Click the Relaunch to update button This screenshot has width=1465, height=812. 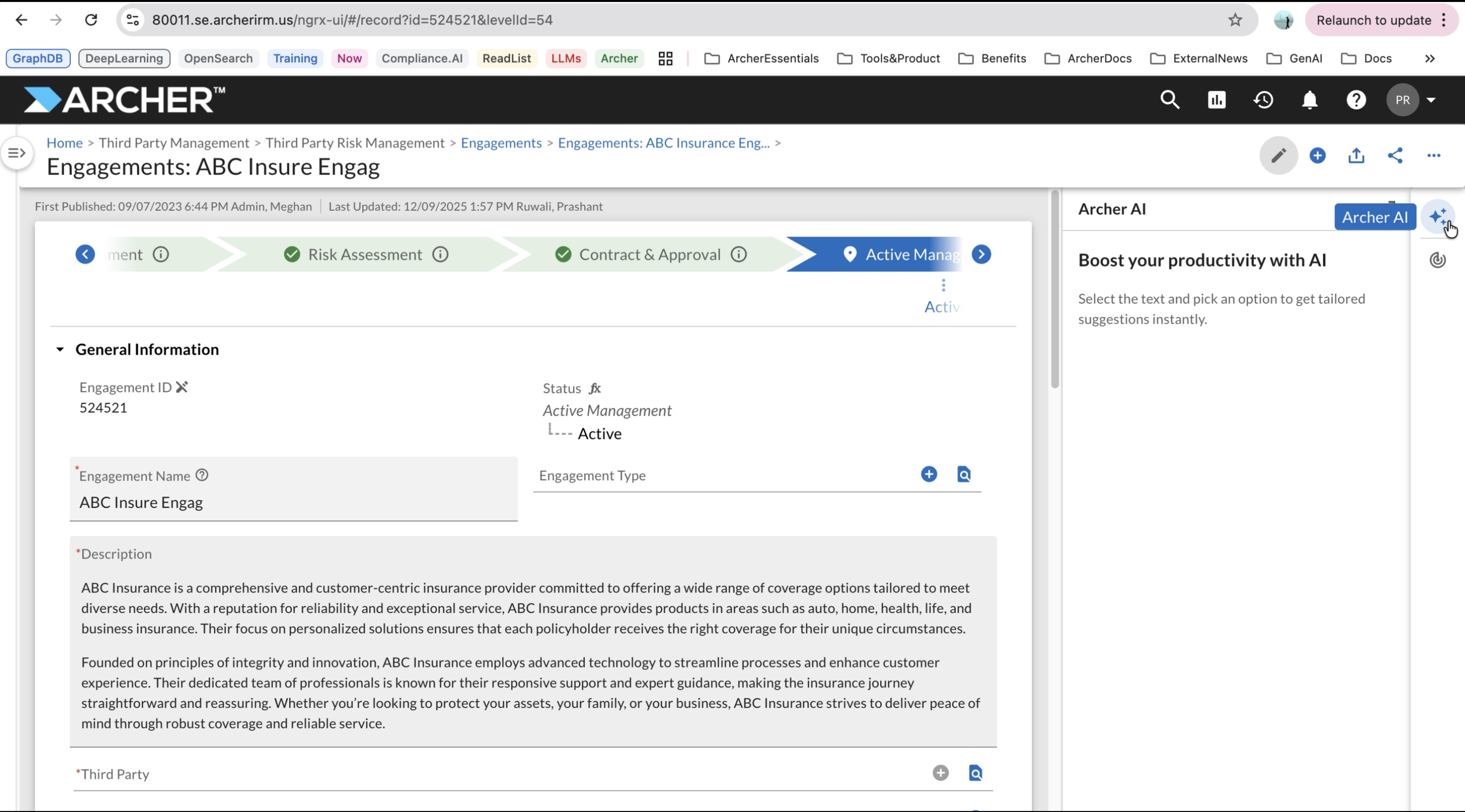(1374, 20)
